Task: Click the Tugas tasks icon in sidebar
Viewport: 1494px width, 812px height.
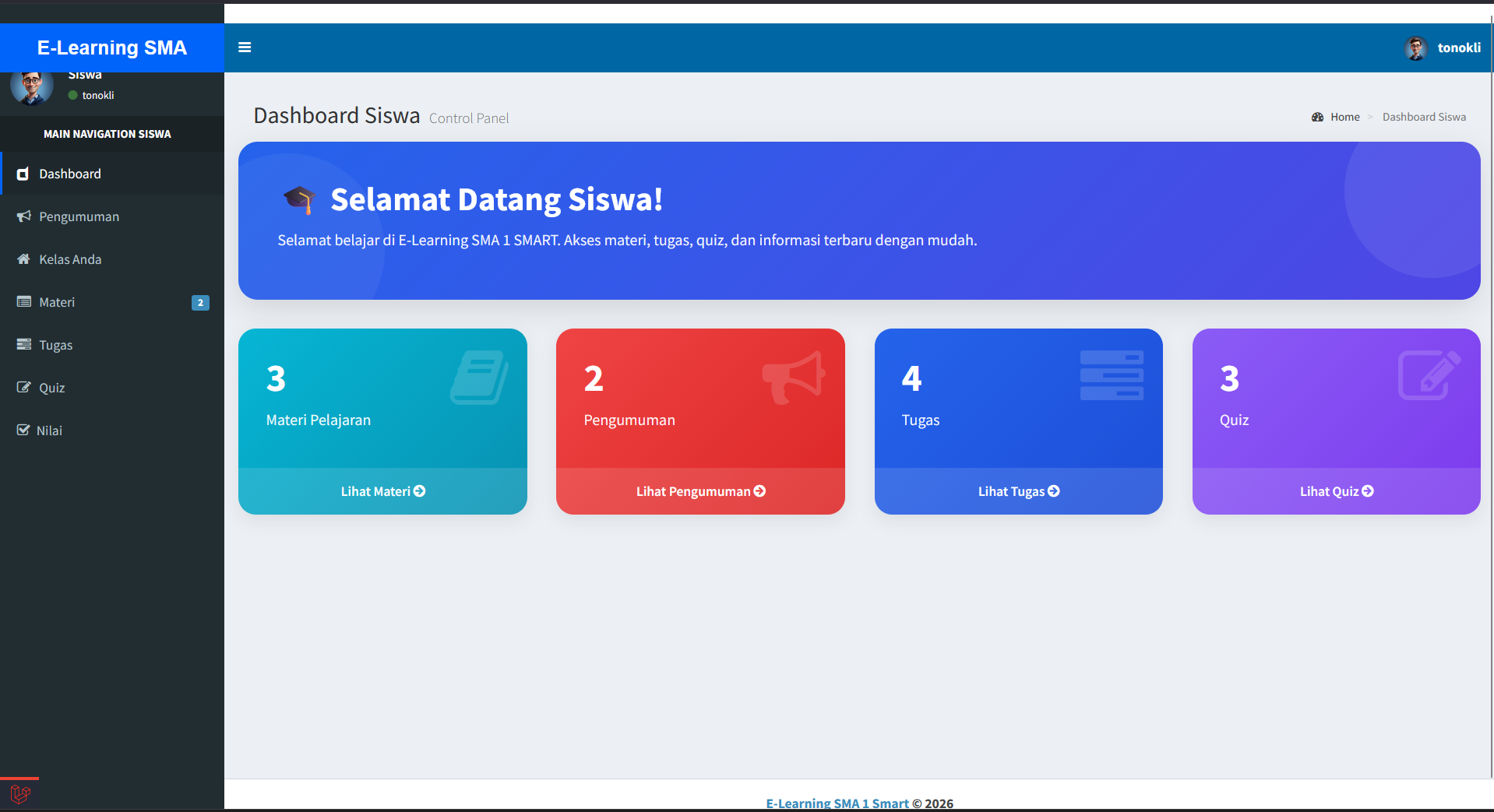Action: click(24, 344)
